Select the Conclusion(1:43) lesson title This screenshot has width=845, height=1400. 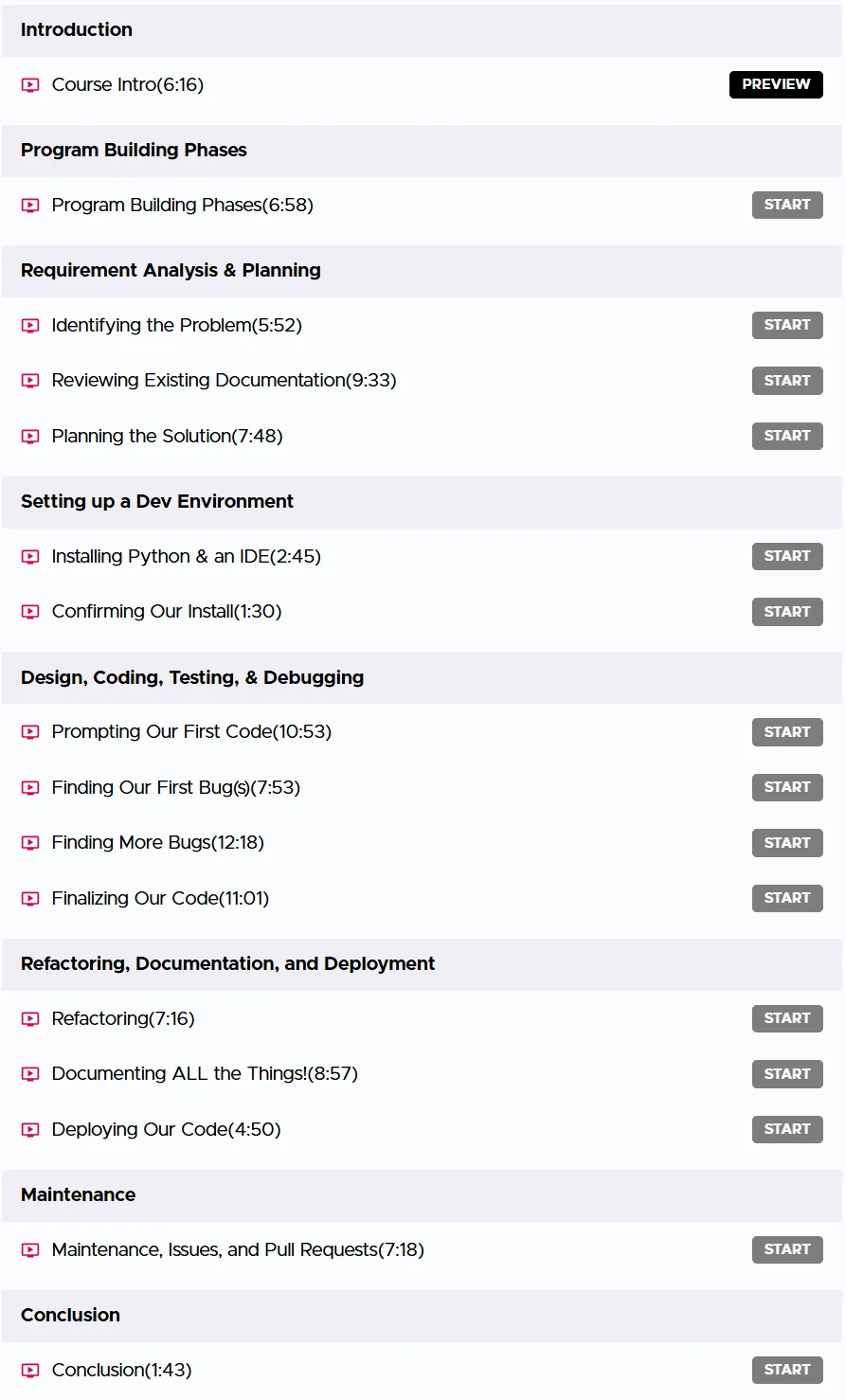[122, 1371]
